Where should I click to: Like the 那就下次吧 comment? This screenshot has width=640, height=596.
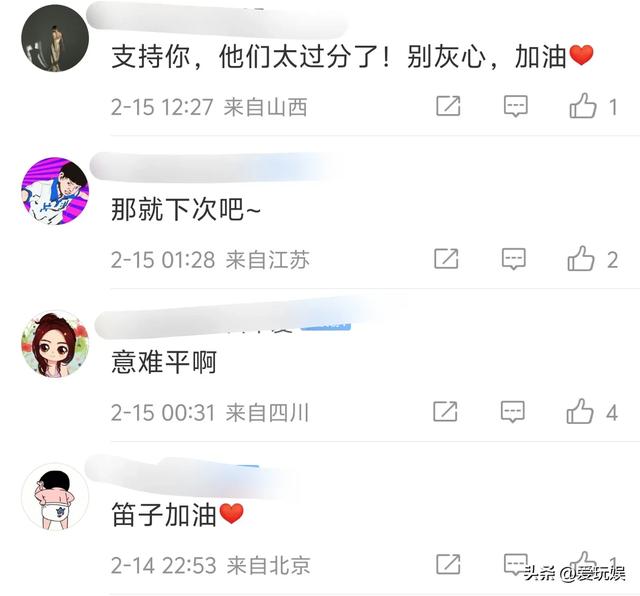coord(581,258)
